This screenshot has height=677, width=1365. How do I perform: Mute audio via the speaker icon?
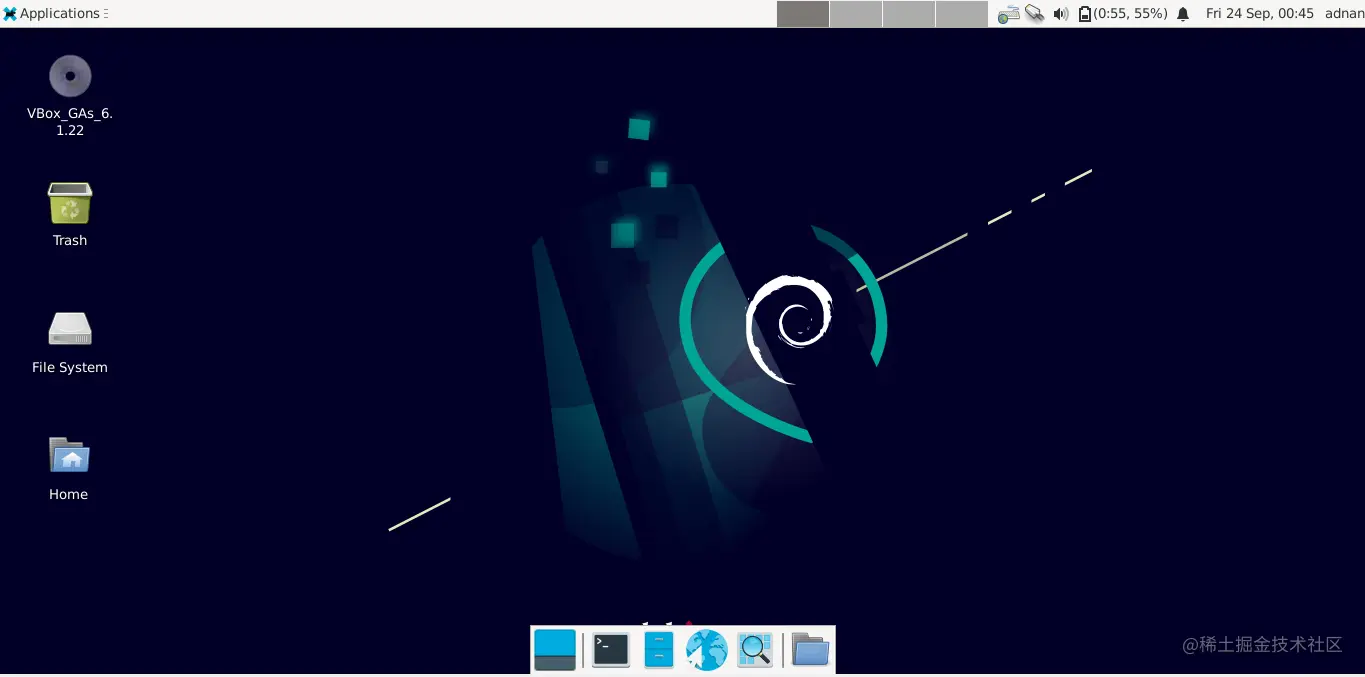(1059, 13)
